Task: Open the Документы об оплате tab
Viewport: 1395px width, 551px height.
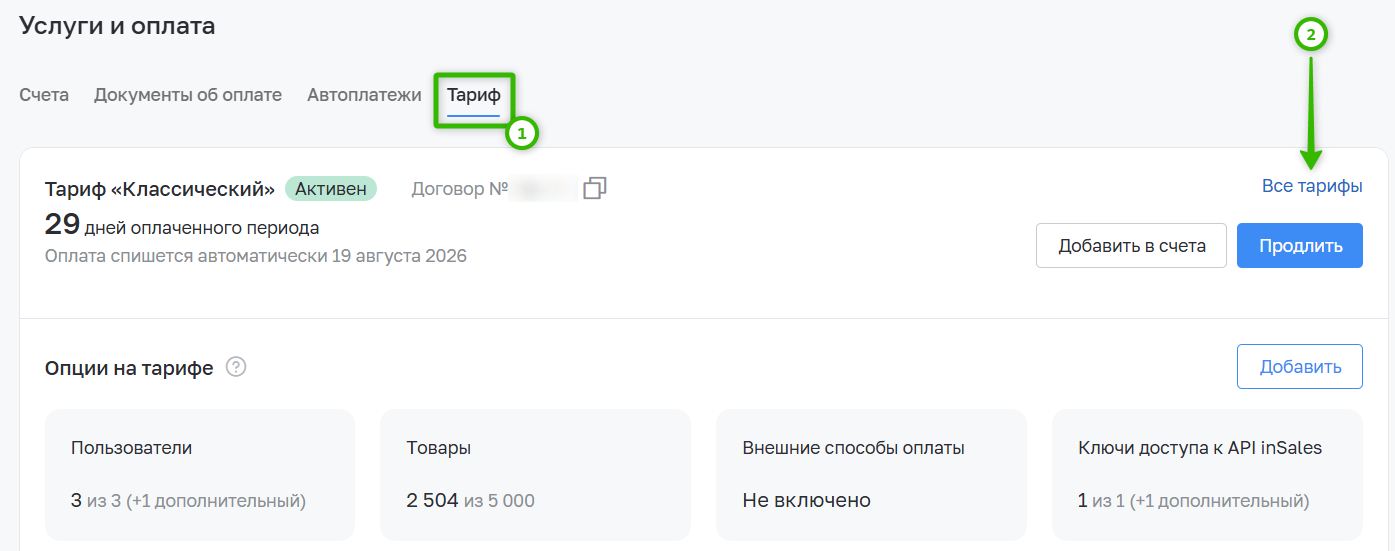Action: [x=188, y=95]
